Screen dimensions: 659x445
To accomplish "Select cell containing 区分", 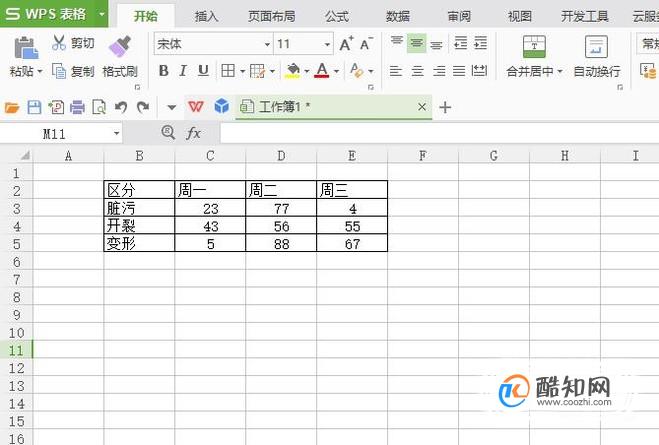I will pyautogui.click(x=139, y=190).
